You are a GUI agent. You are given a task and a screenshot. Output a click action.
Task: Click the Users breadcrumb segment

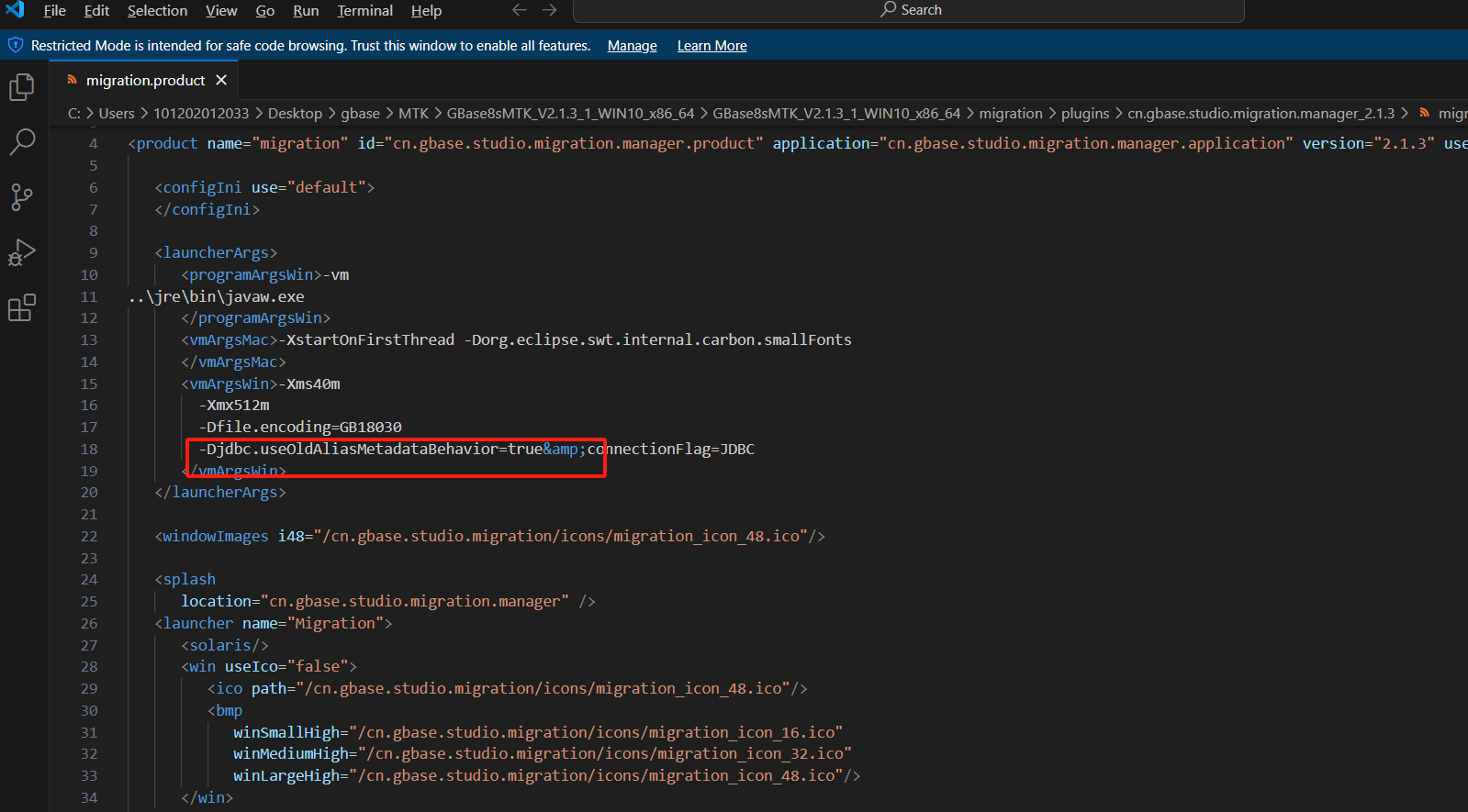117,114
